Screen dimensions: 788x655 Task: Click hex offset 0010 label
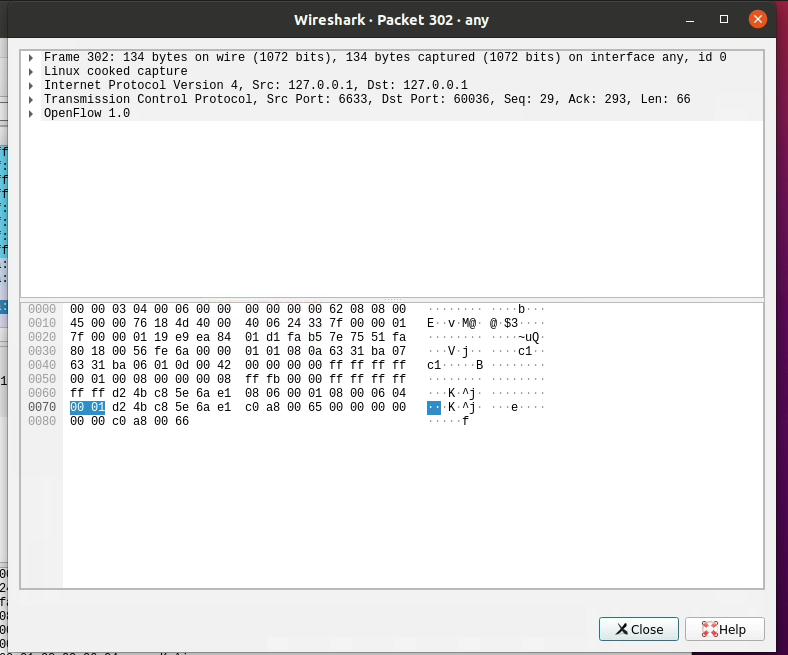click(x=42, y=323)
